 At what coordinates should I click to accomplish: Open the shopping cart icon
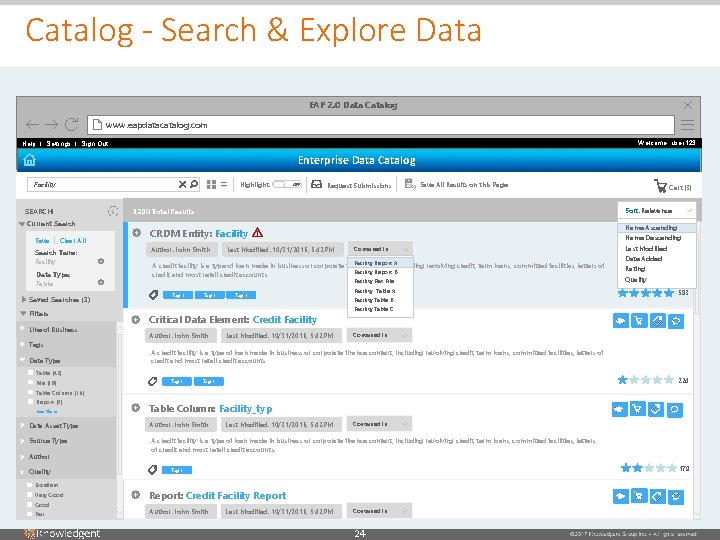pyautogui.click(x=660, y=186)
